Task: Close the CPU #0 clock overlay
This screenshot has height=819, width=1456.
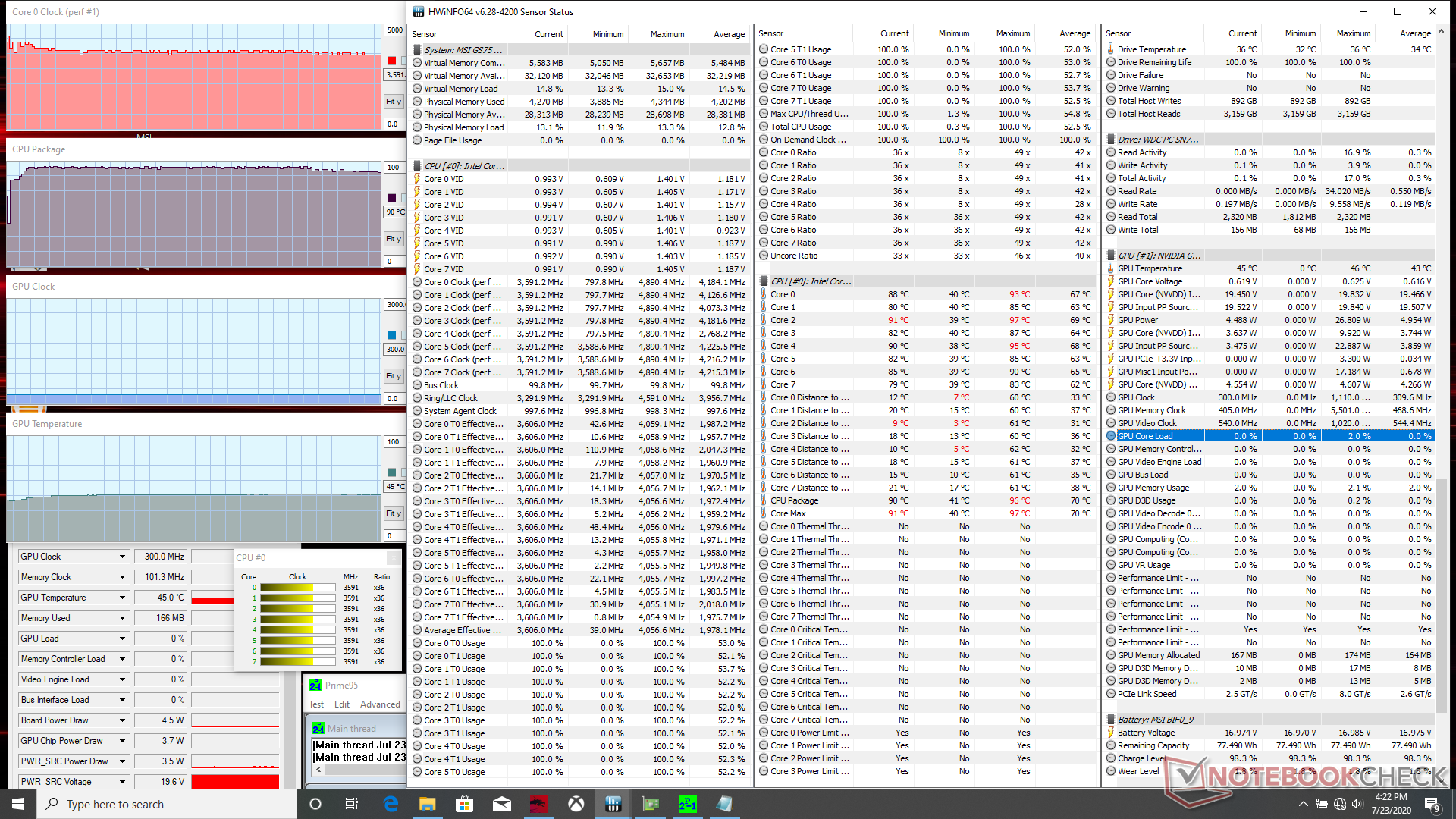Action: click(394, 557)
